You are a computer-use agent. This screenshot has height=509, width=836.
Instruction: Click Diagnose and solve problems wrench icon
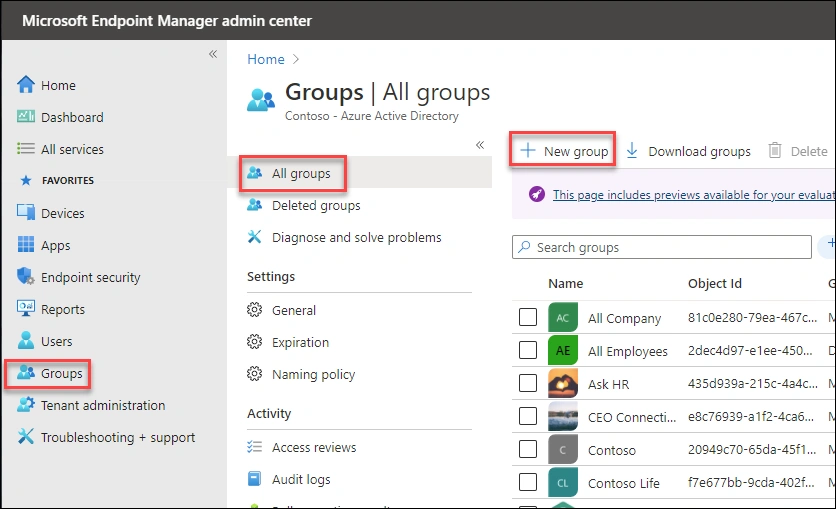(254, 237)
